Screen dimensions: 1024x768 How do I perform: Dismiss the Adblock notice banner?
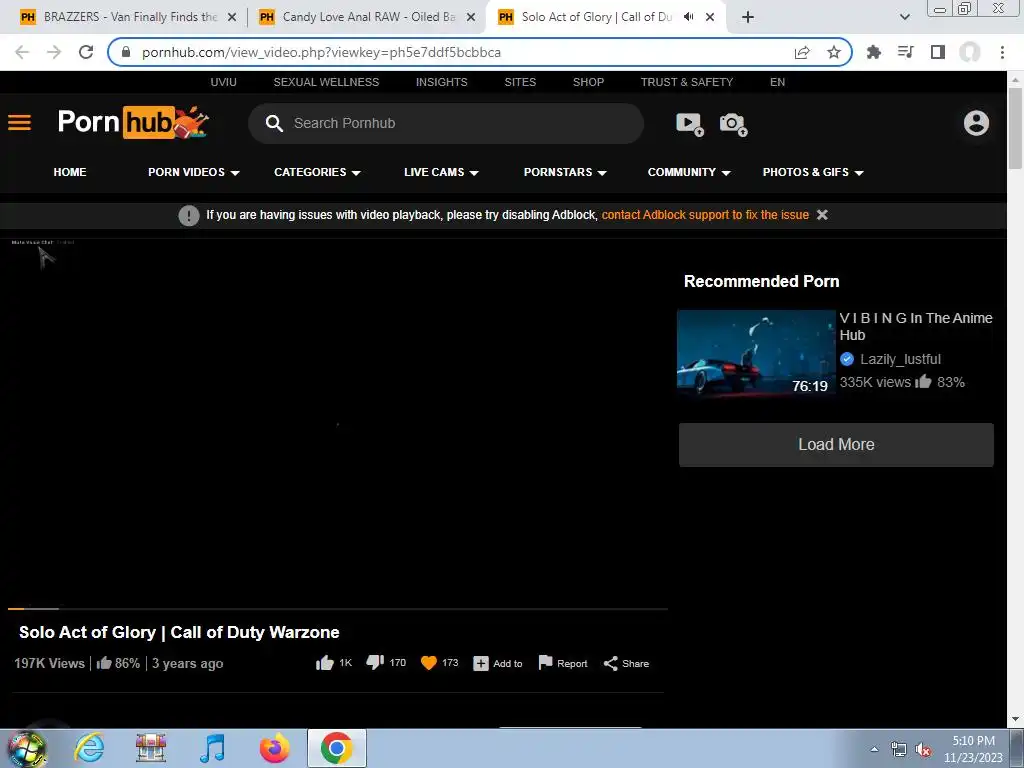pos(822,215)
